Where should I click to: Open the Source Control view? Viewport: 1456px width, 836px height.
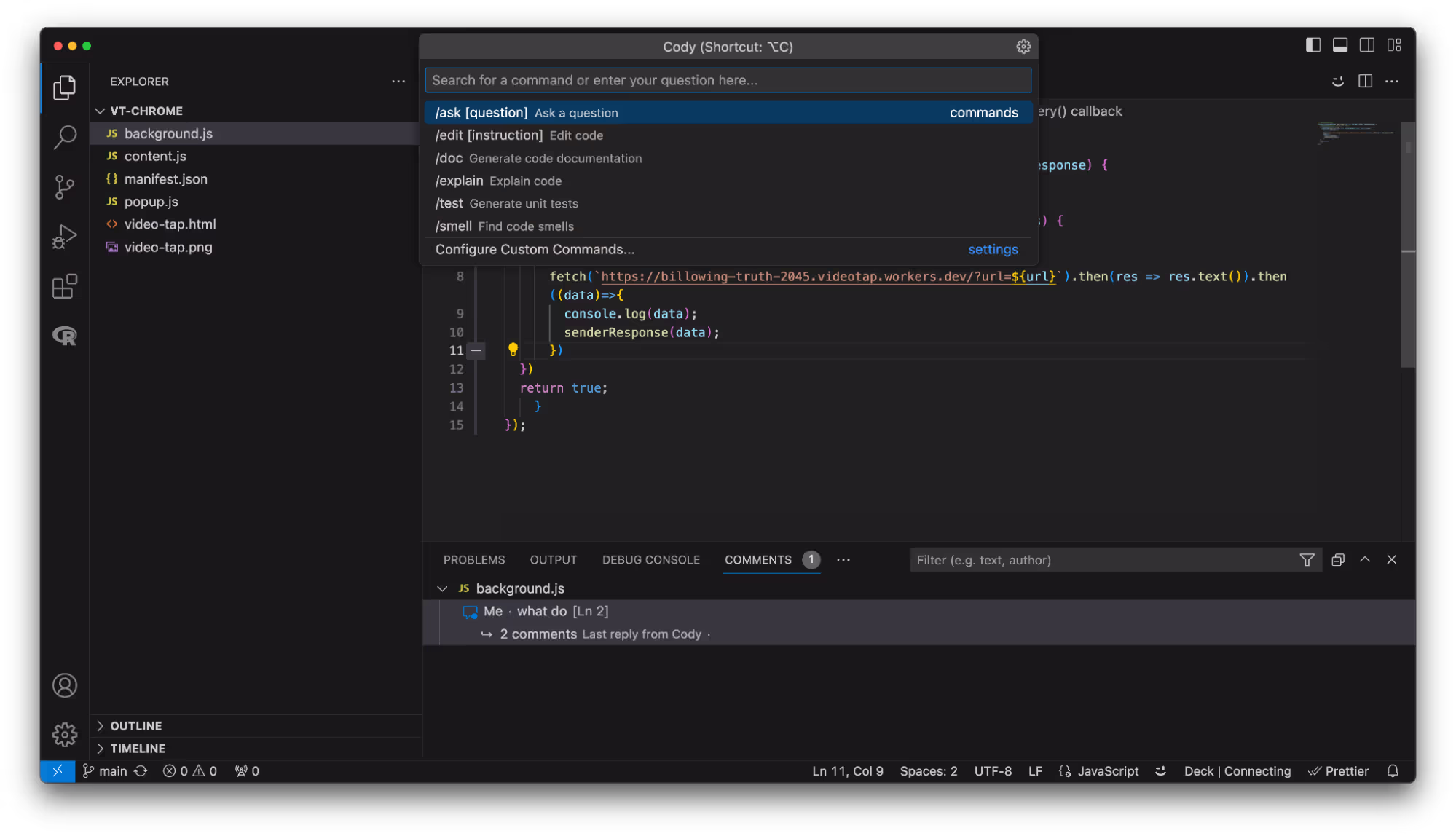(64, 187)
